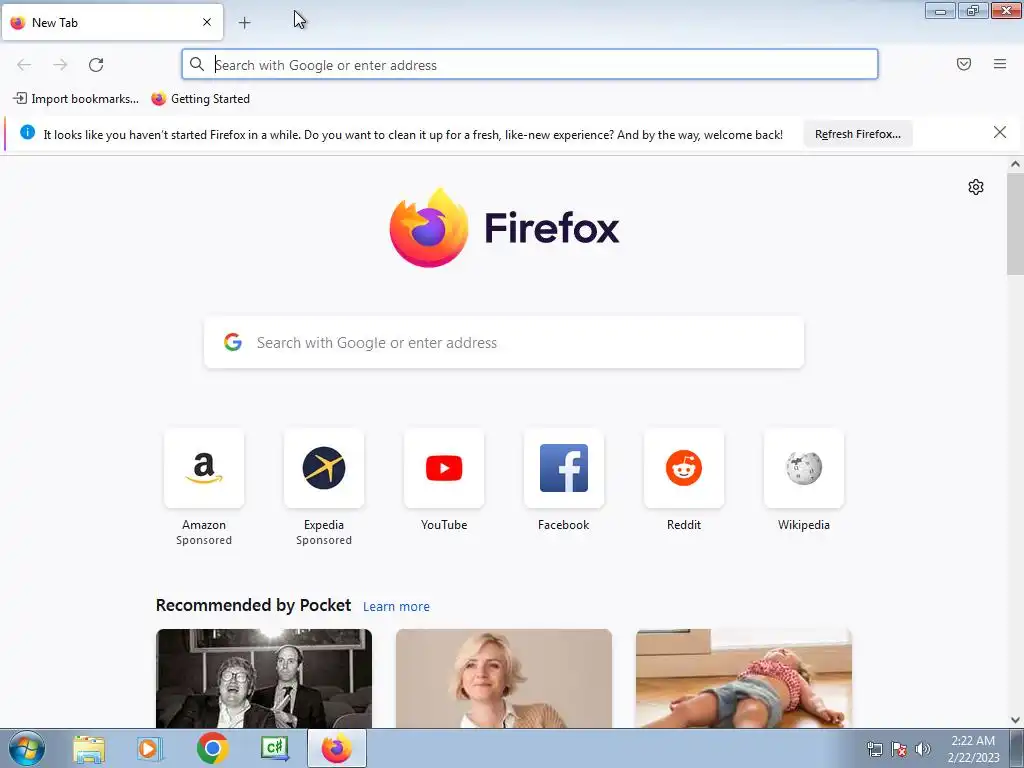Click the Sponsored label under Amazon
The width and height of the screenshot is (1024, 768).
coord(204,540)
